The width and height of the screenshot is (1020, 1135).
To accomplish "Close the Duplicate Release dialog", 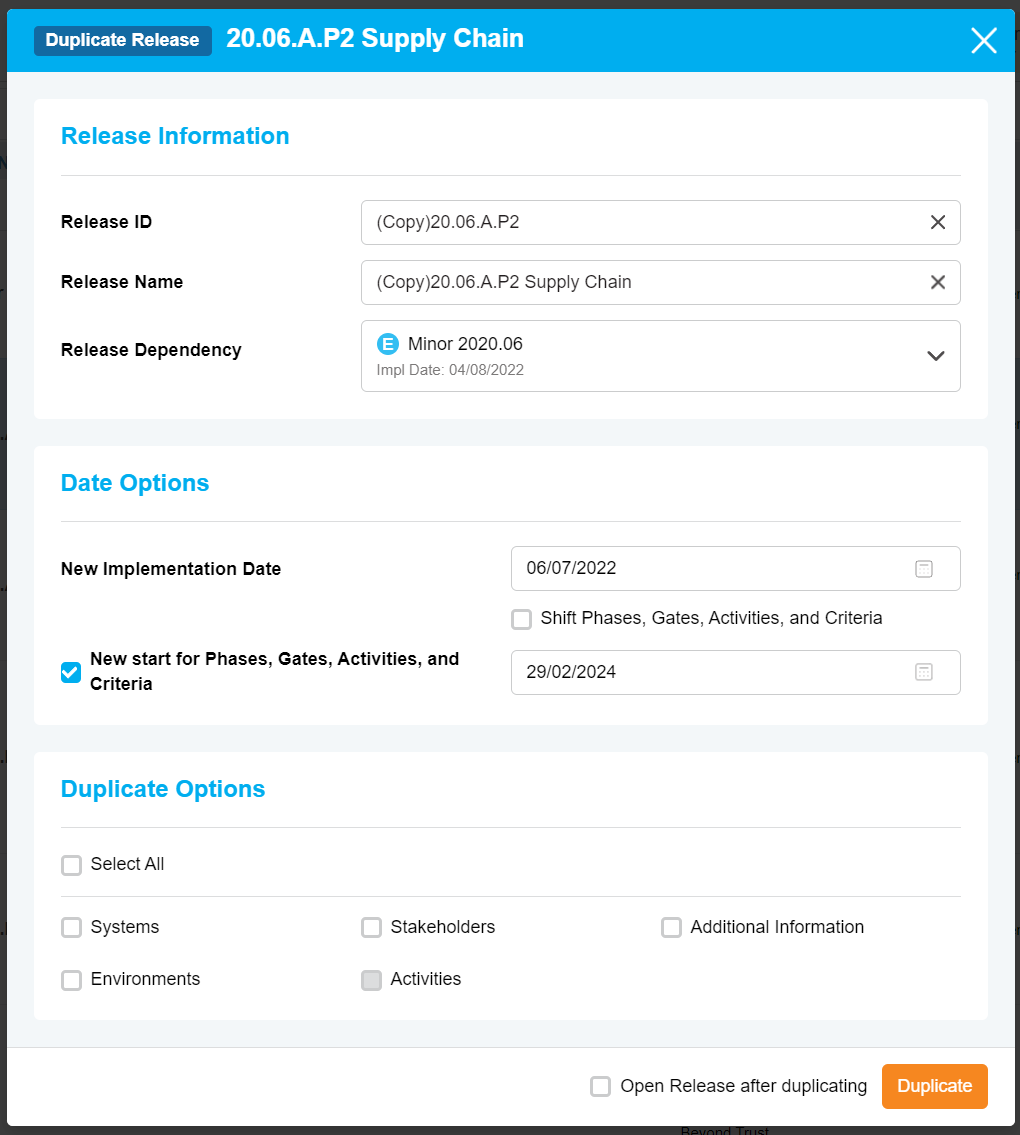I will pyautogui.click(x=983, y=40).
